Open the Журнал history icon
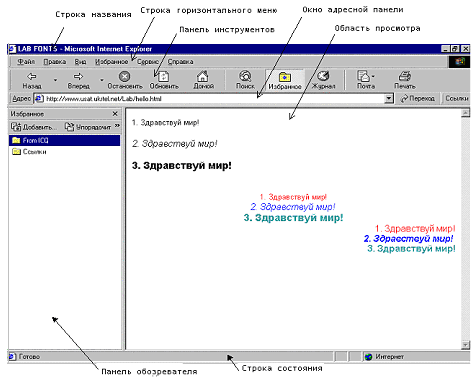The width and height of the screenshot is (472, 379). point(323,76)
